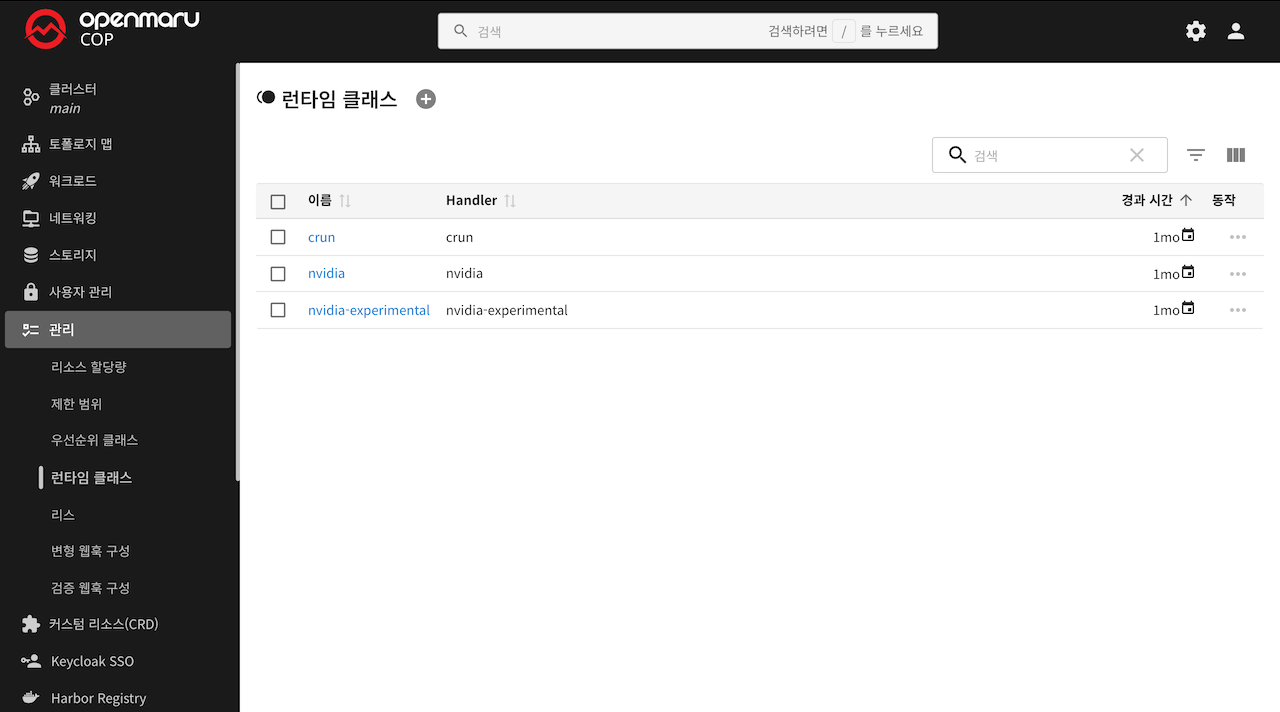Open the crun runtime class link
Screen dimensions: 1280x712
click(321, 237)
